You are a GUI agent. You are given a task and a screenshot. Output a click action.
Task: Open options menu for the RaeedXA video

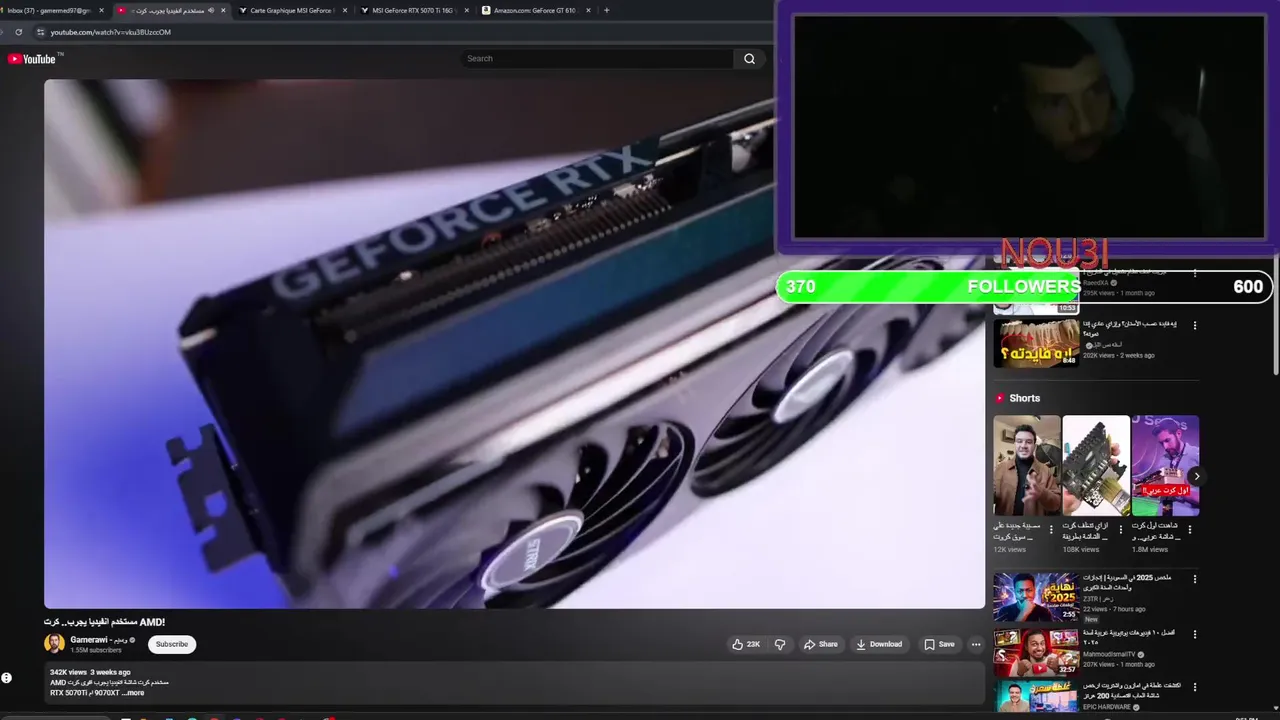(1194, 273)
